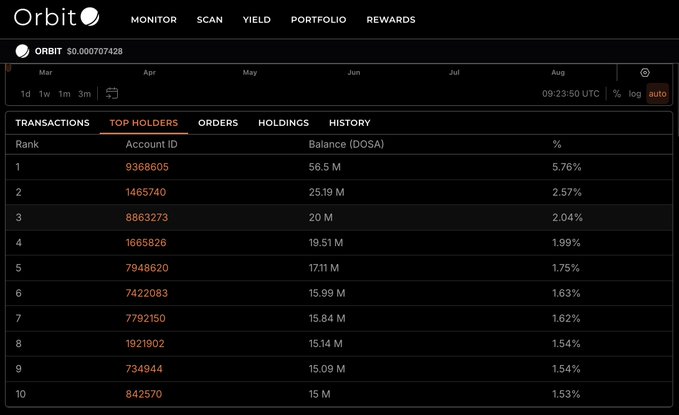Click the Account ID column header
This screenshot has height=415, width=679.
click(x=152, y=144)
